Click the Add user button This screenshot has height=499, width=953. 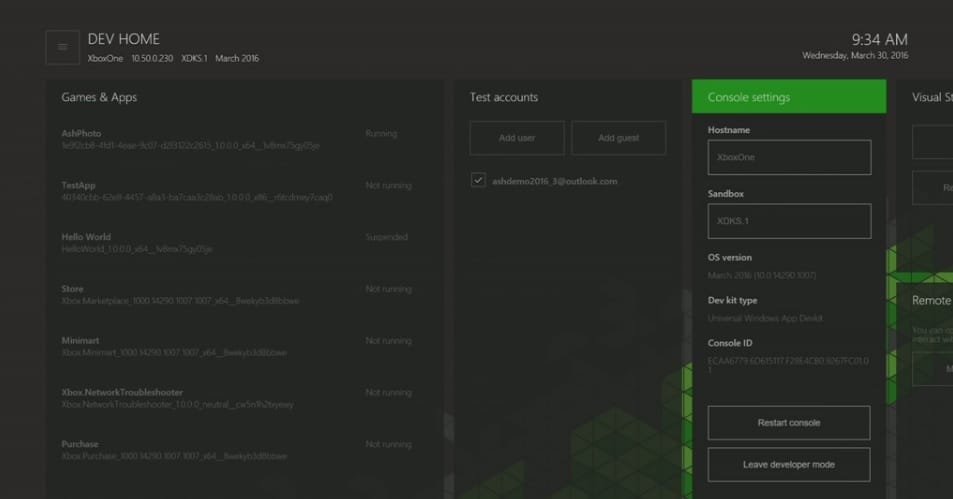click(x=517, y=138)
